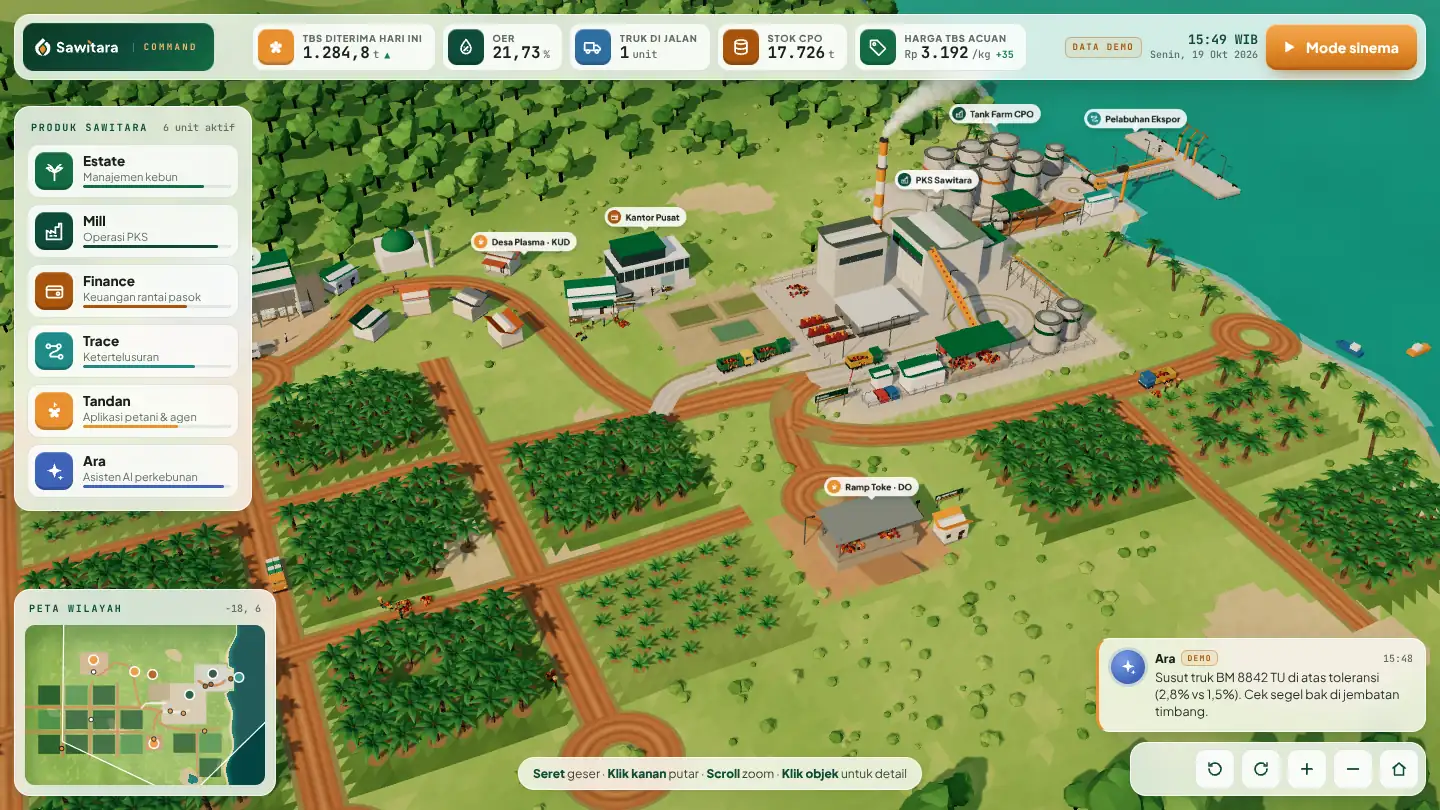Click the COMMAND label beside the logo
1440x810 pixels.
point(170,47)
